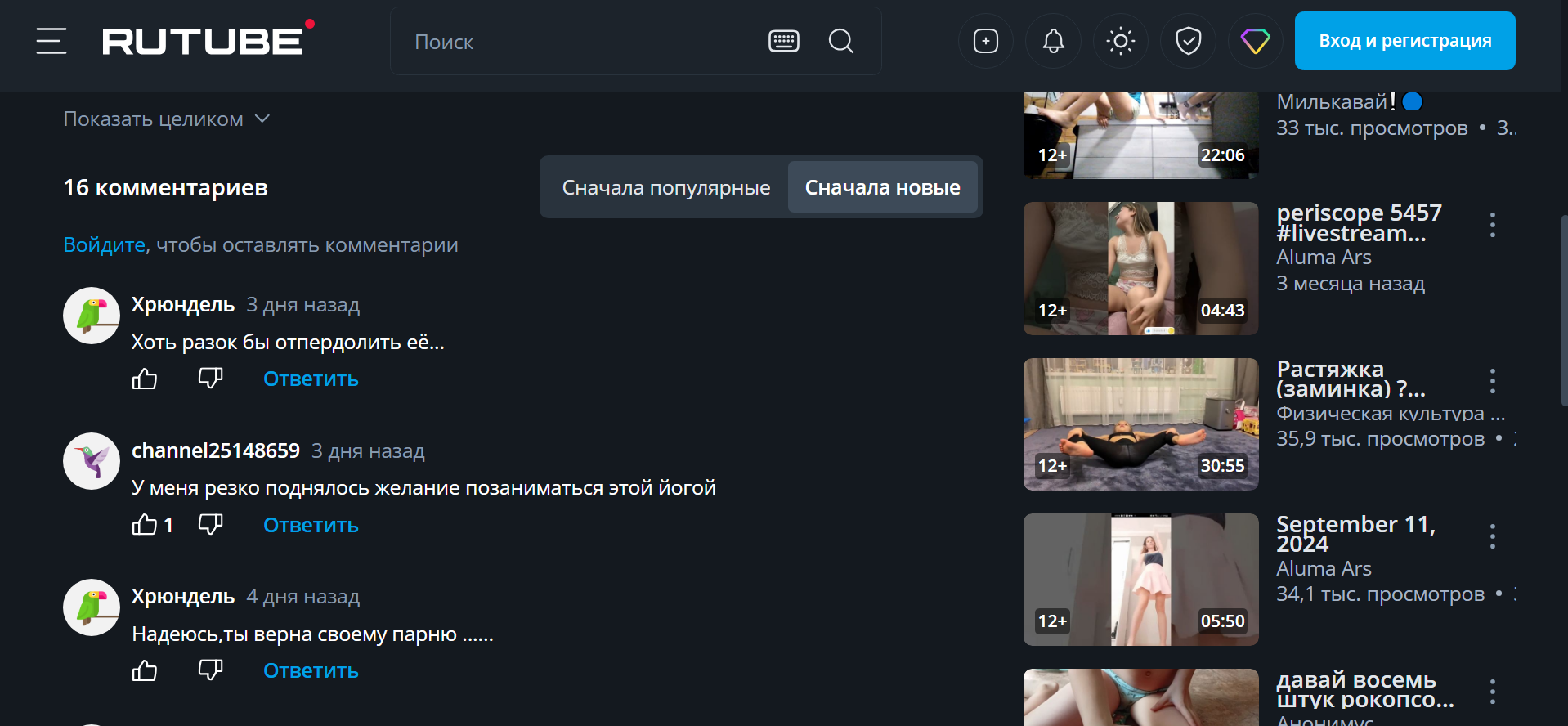Open more options for September 11 video
This screenshot has width=1568, height=726.
click(x=1493, y=536)
